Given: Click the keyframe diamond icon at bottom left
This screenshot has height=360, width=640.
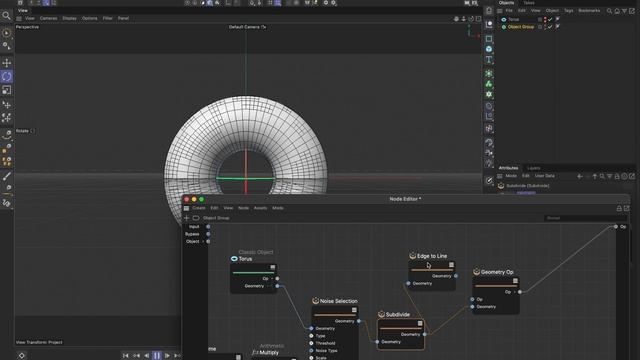Looking at the screenshot, I should point(22,356).
